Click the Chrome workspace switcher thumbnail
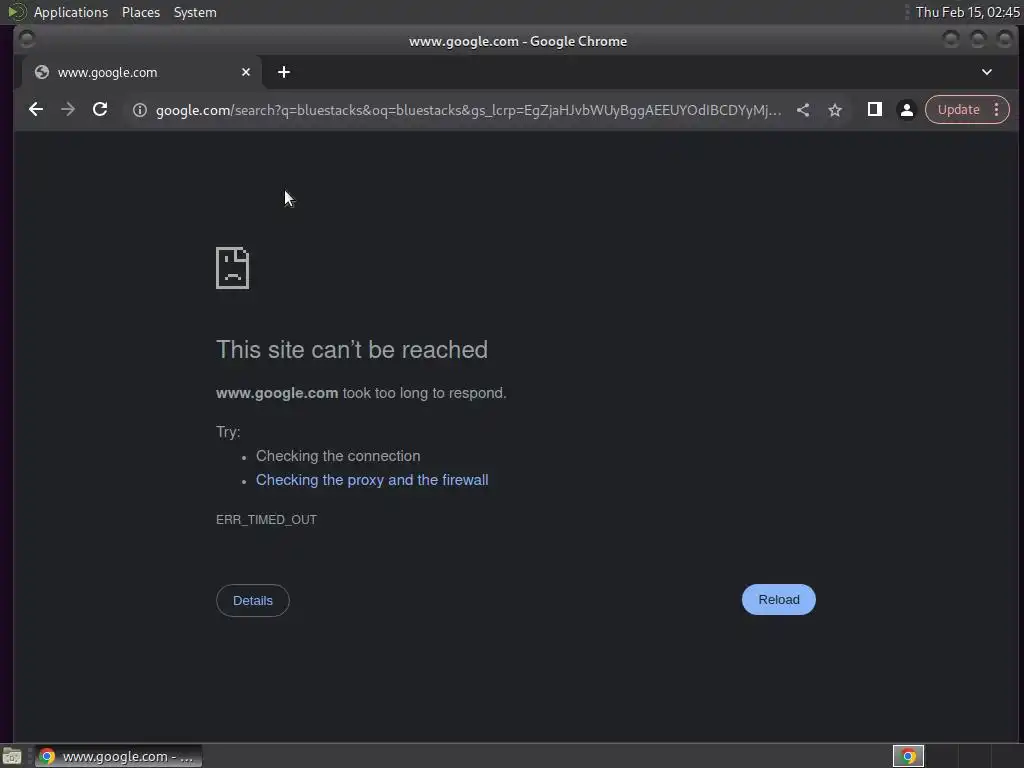The width and height of the screenshot is (1024, 768). point(908,756)
